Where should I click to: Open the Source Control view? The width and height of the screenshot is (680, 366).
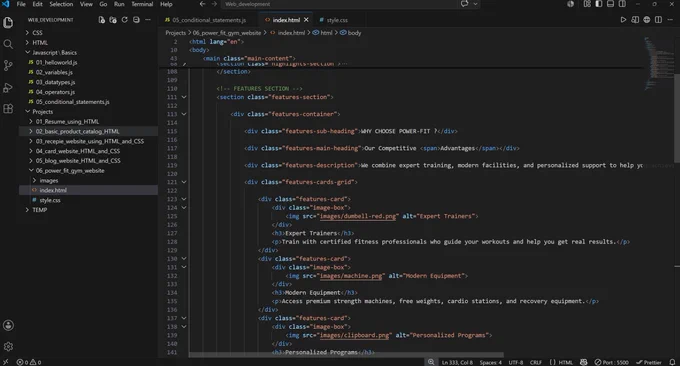click(8, 65)
